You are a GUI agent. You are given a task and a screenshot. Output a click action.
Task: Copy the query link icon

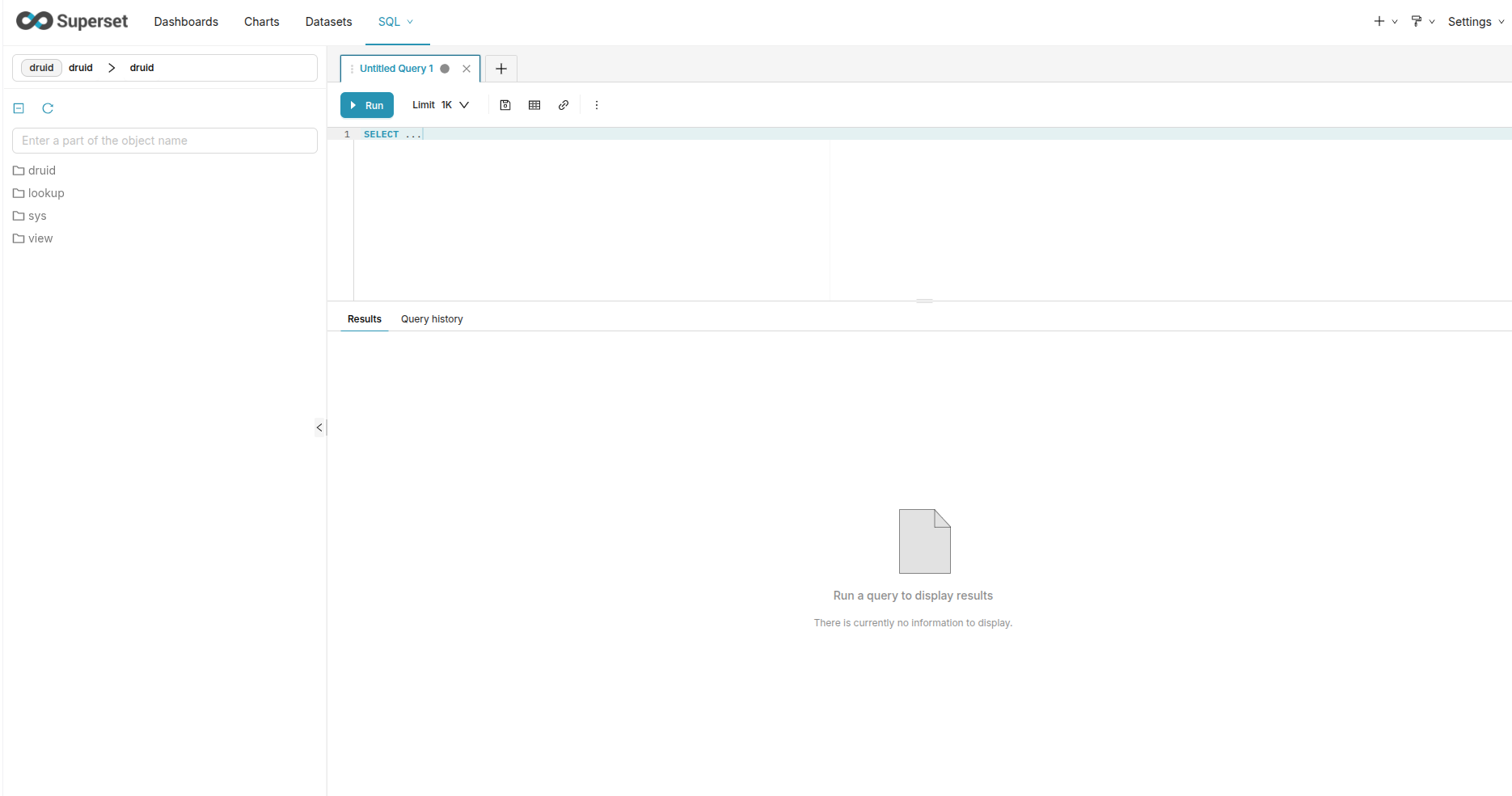click(x=564, y=105)
